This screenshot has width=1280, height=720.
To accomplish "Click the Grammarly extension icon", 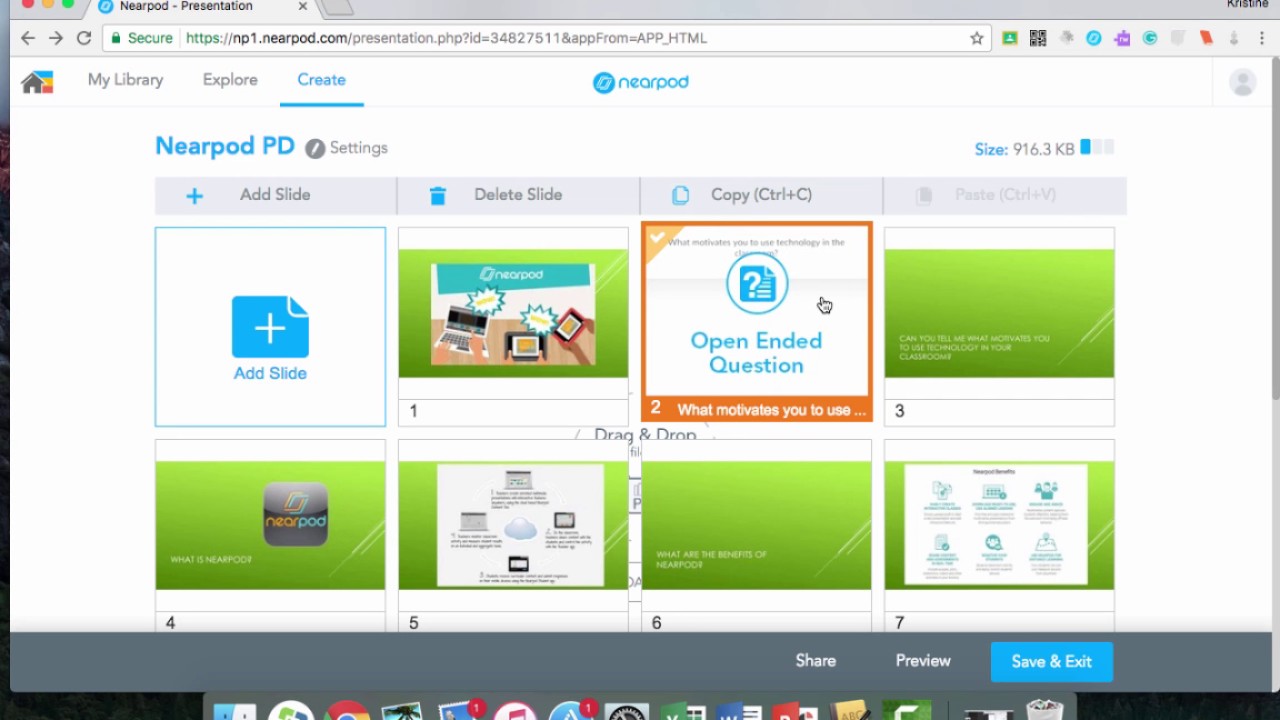I will (x=1150, y=38).
